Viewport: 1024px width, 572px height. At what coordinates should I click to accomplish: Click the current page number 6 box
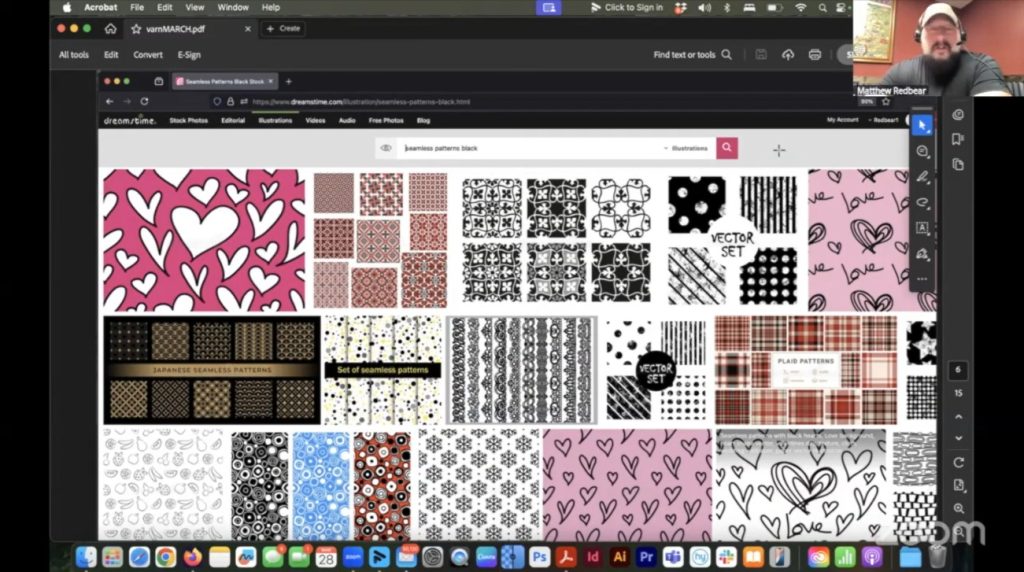(x=958, y=370)
